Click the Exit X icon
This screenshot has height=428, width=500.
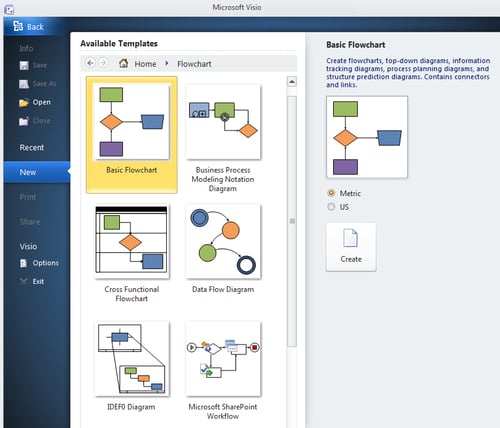(24, 282)
